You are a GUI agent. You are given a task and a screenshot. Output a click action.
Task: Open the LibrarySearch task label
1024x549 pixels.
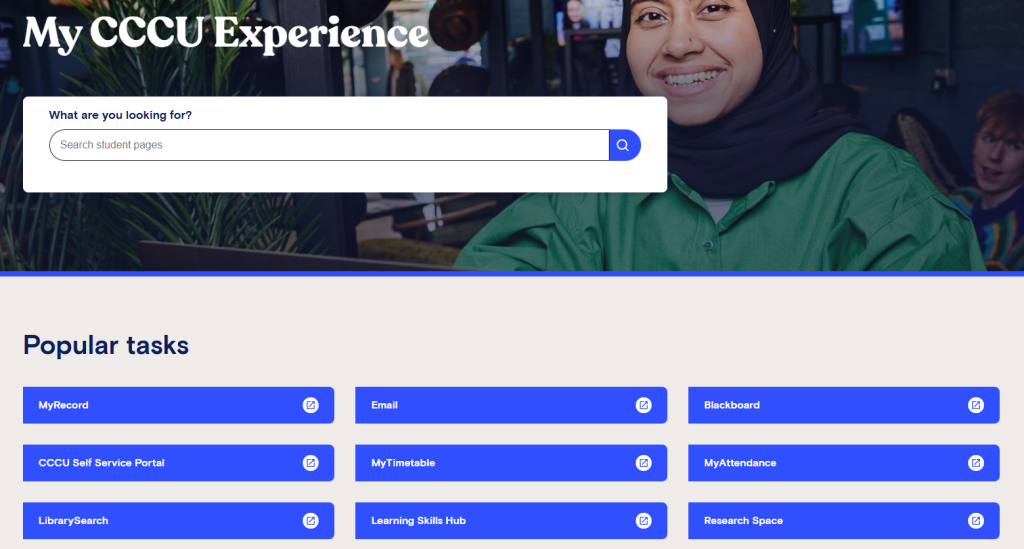tap(73, 521)
